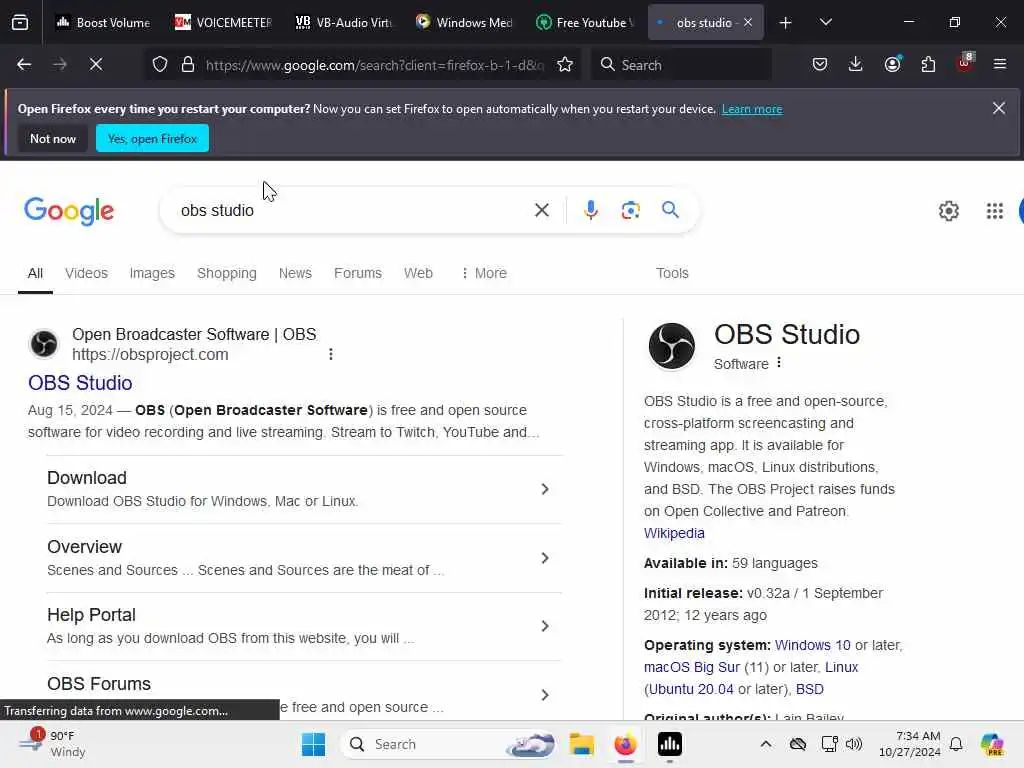This screenshot has height=768, width=1024.
Task: Open File Explorer from the taskbar
Action: pos(581,744)
